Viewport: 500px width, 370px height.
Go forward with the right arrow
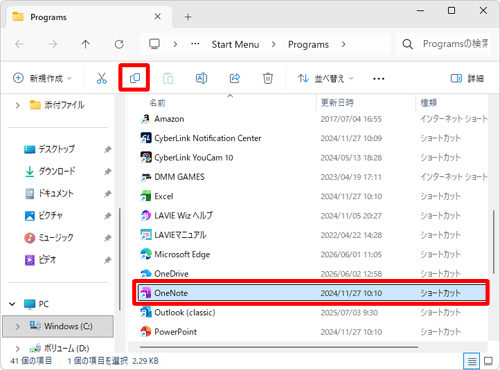click(53, 44)
